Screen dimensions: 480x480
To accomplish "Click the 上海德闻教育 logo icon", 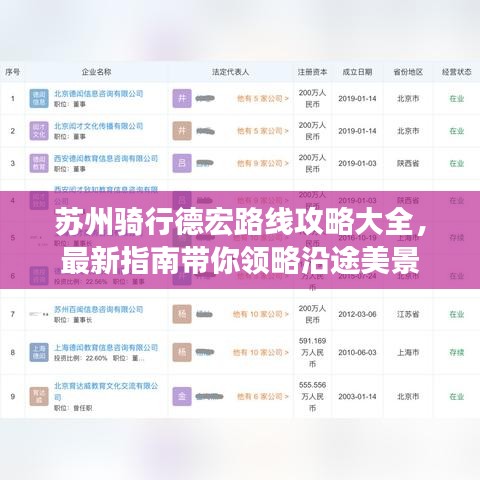I will click(x=39, y=352).
